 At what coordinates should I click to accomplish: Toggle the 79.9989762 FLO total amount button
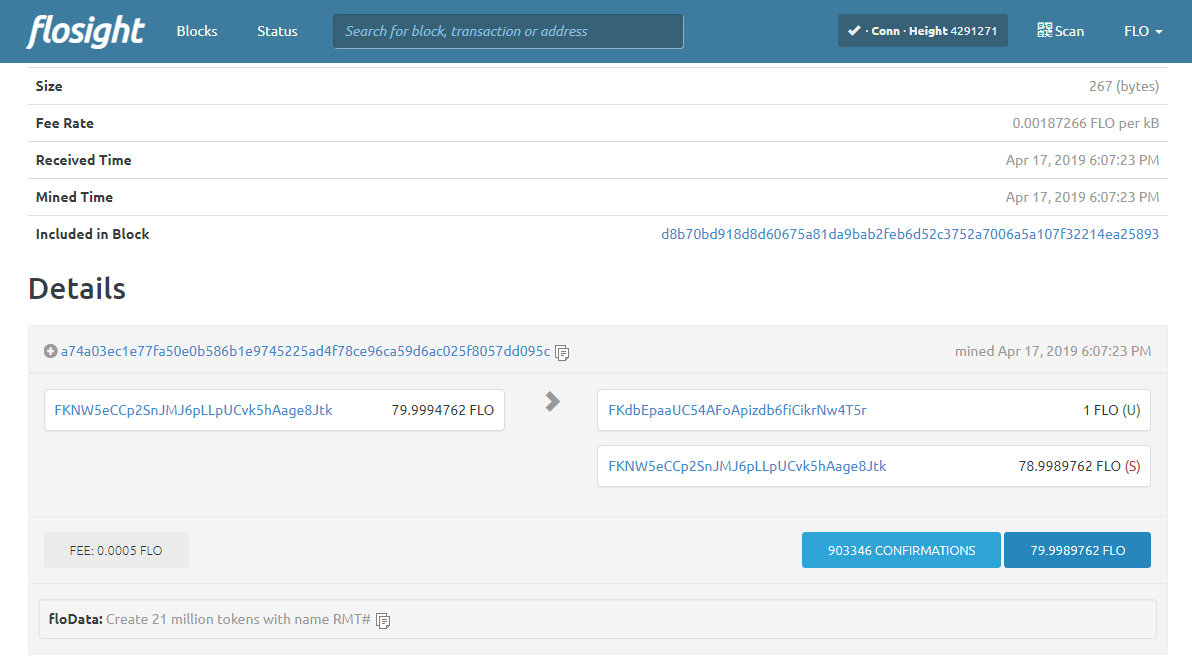coord(1077,550)
